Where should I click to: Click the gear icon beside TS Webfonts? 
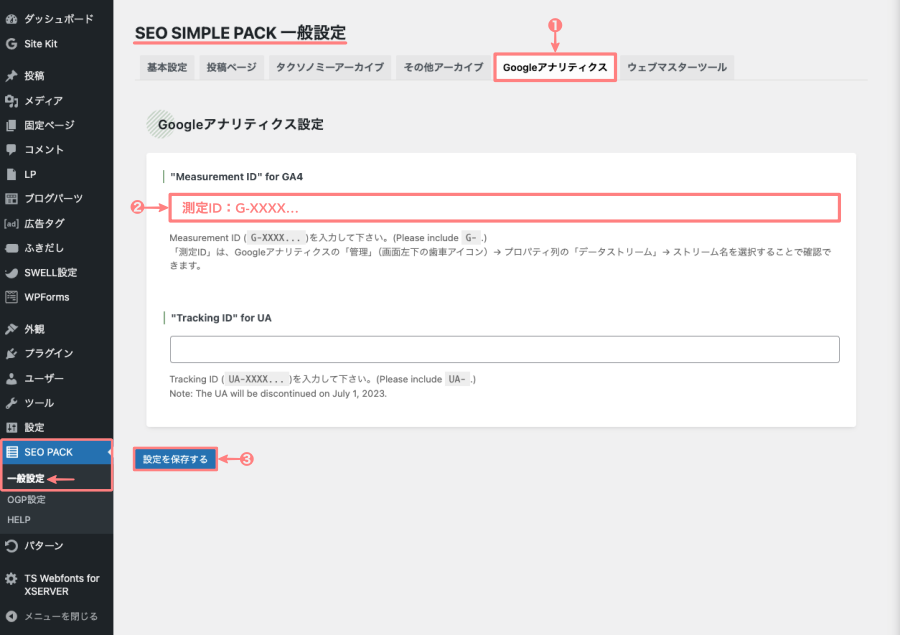click(11, 579)
